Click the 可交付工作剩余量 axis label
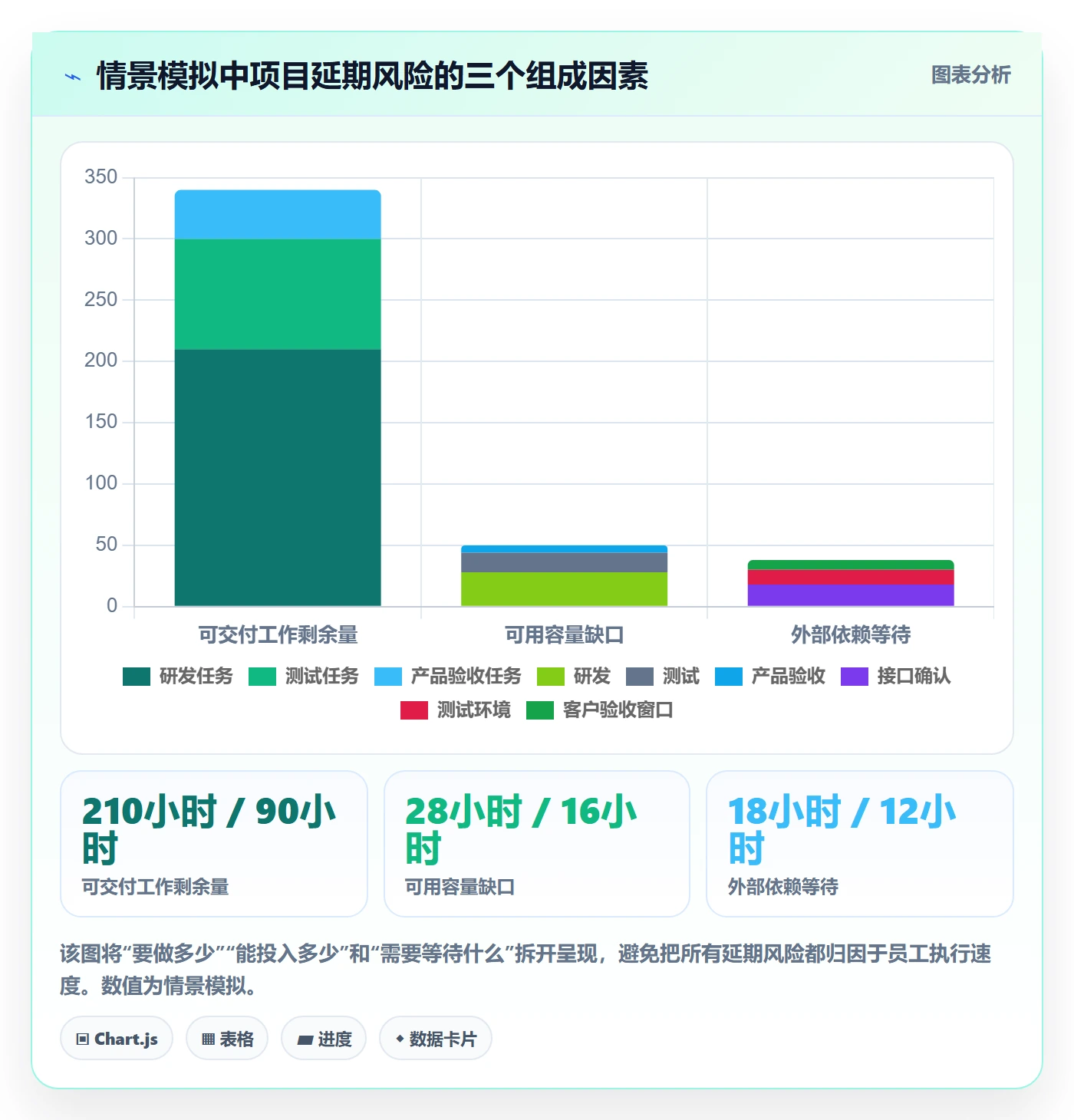This screenshot has width=1074, height=1120. coord(278,634)
